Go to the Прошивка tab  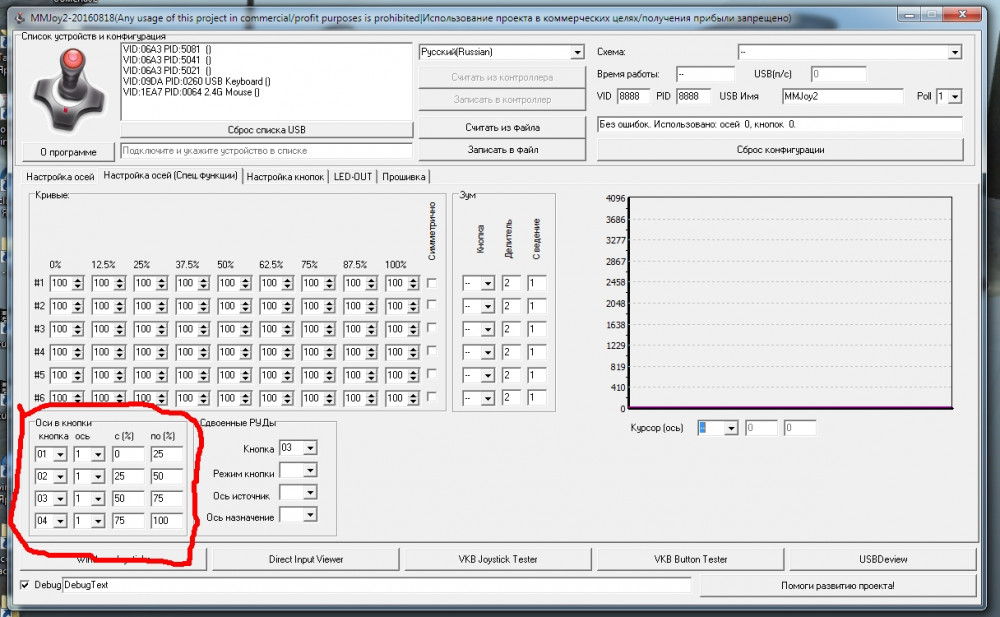(403, 177)
